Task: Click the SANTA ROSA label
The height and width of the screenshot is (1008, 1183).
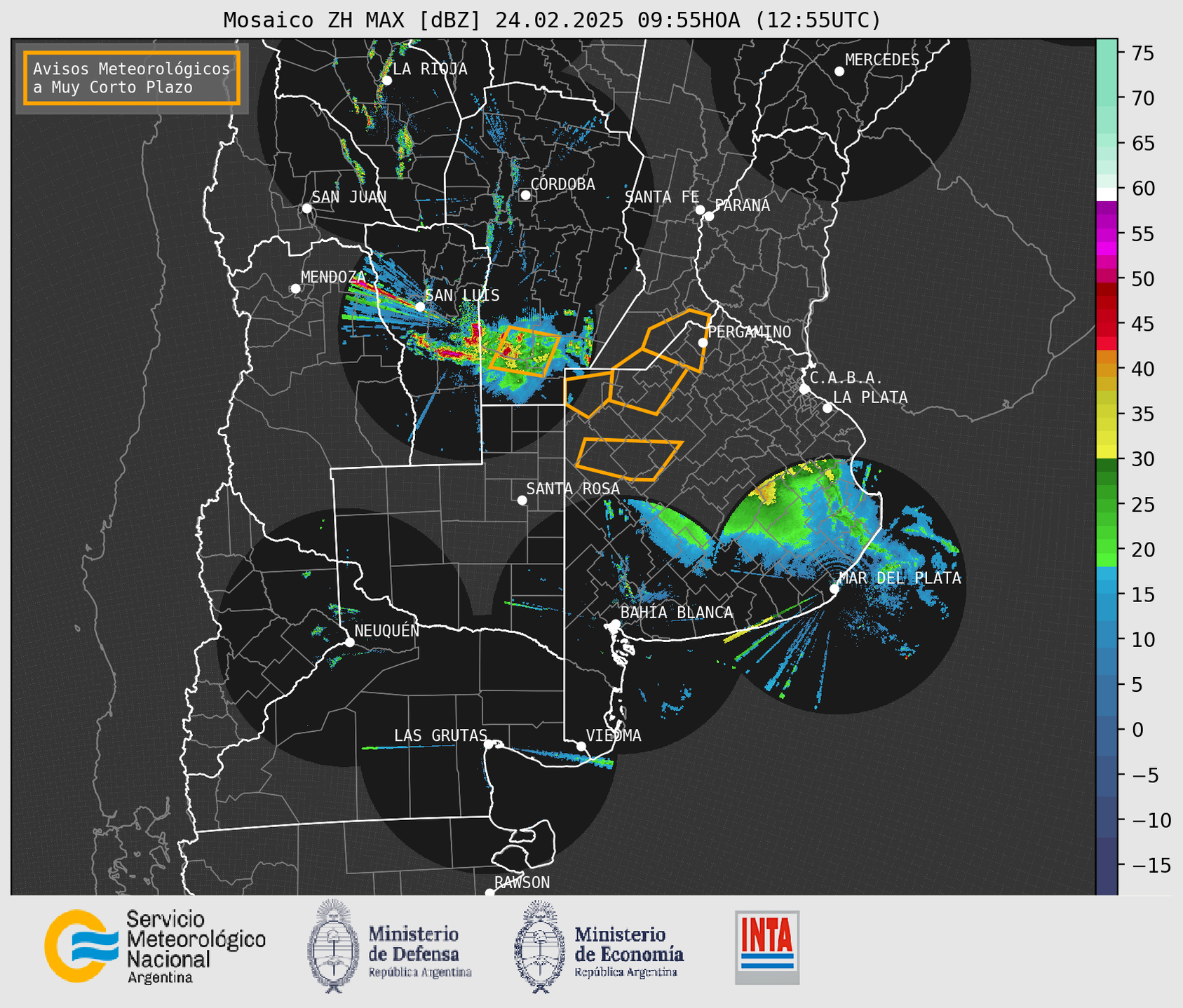Action: [x=573, y=489]
